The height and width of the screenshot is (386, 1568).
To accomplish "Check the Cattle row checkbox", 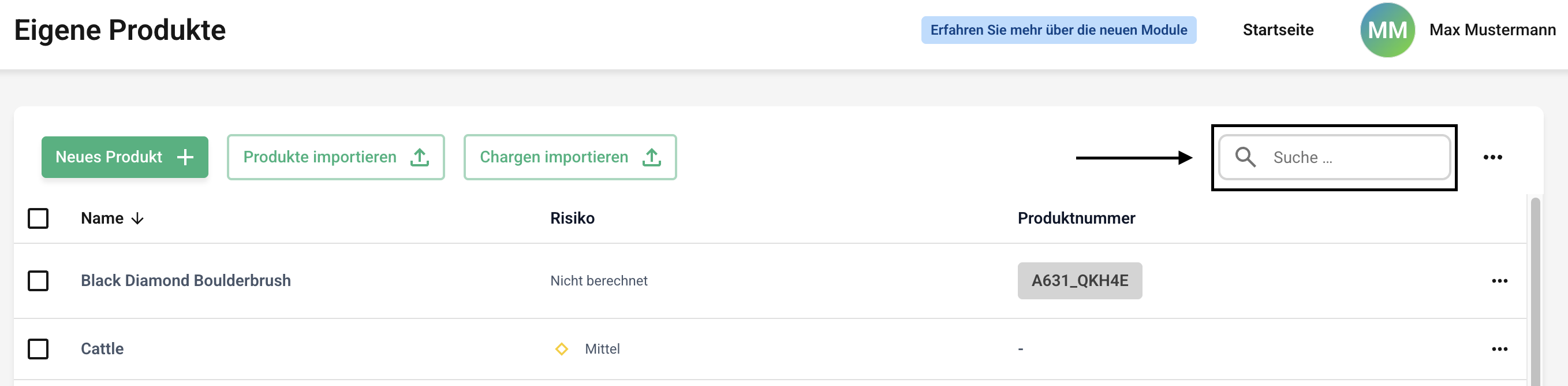I will (38, 349).
